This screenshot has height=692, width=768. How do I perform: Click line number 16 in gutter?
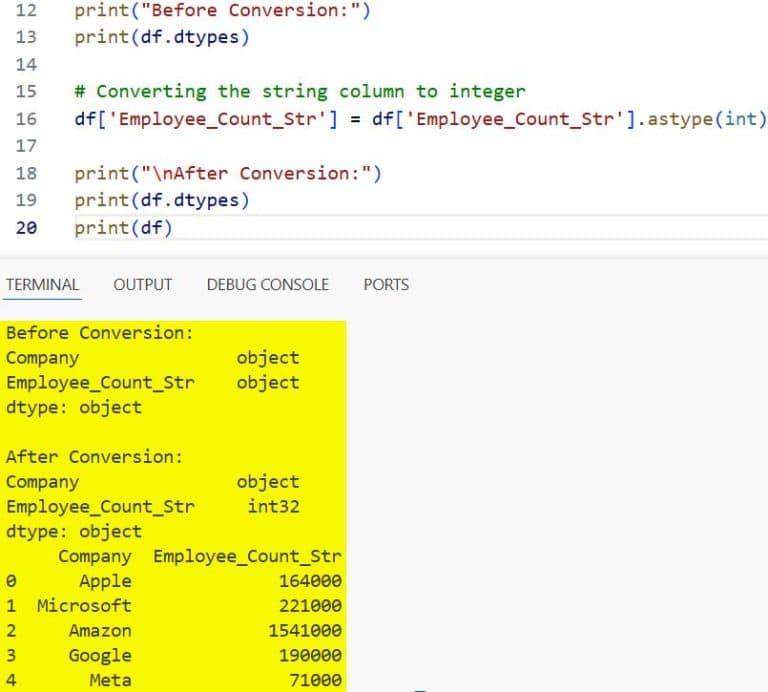click(26, 119)
